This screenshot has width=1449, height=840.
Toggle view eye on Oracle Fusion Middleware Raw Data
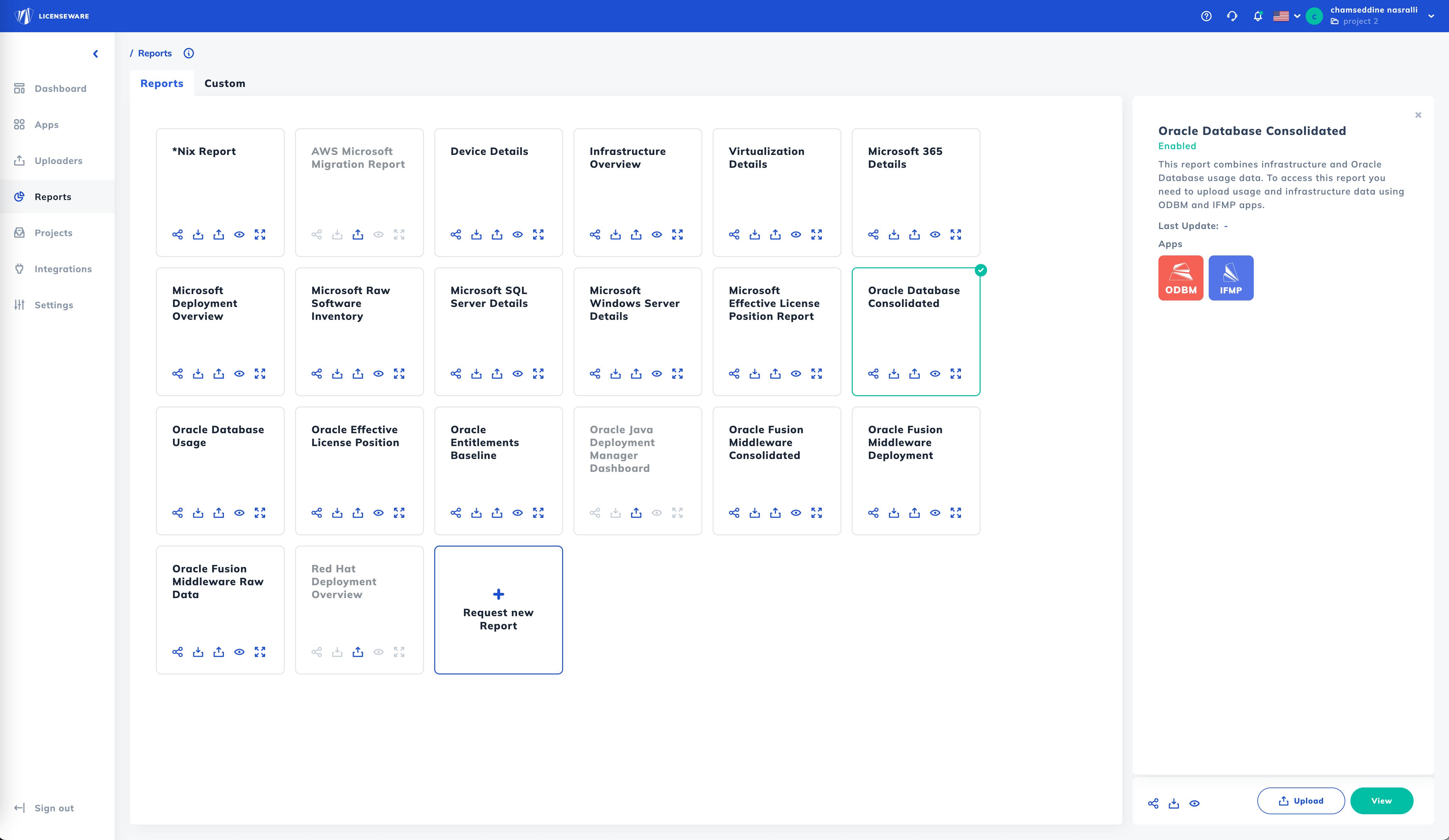239,652
